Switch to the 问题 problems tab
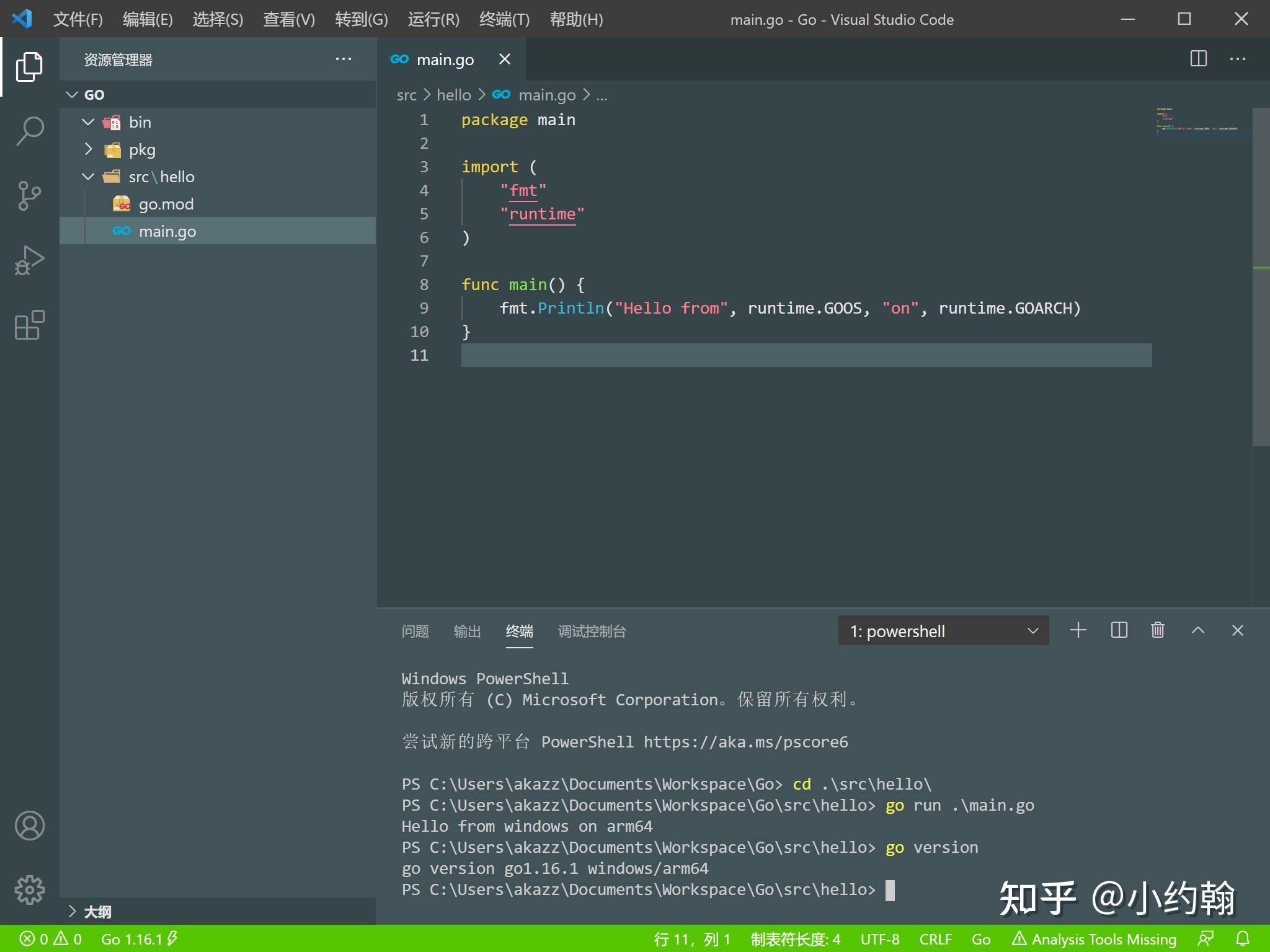 (415, 631)
